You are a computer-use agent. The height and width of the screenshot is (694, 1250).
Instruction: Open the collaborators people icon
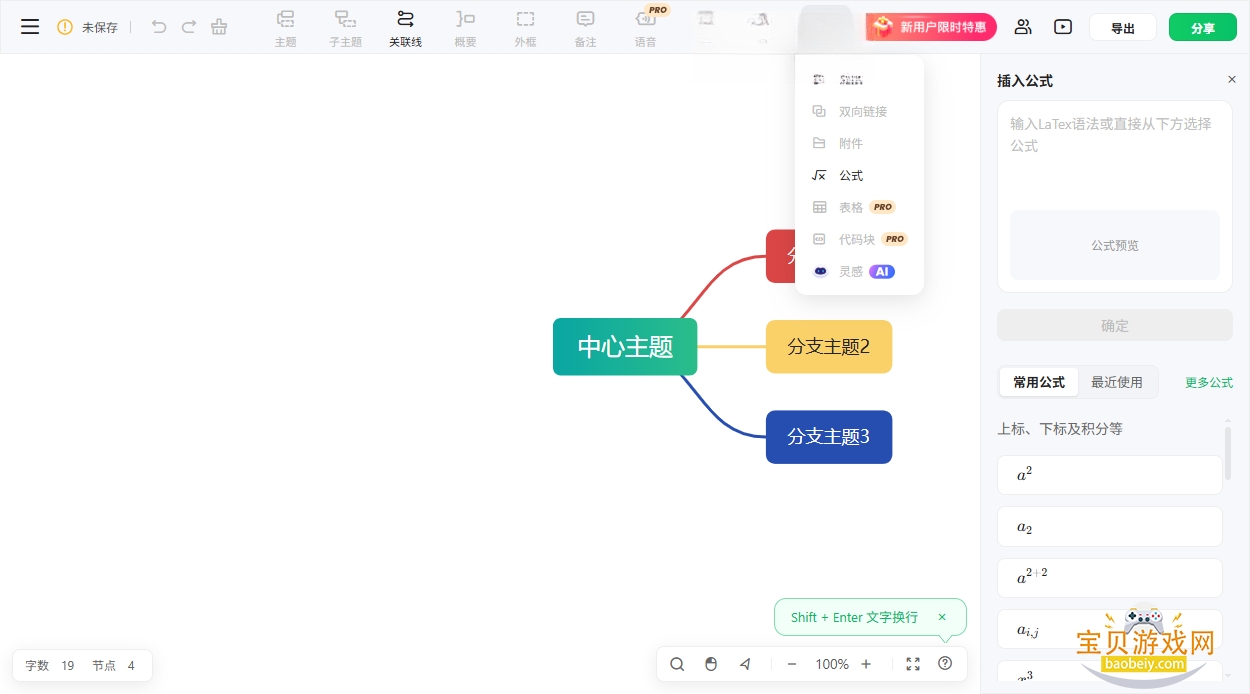1023,27
